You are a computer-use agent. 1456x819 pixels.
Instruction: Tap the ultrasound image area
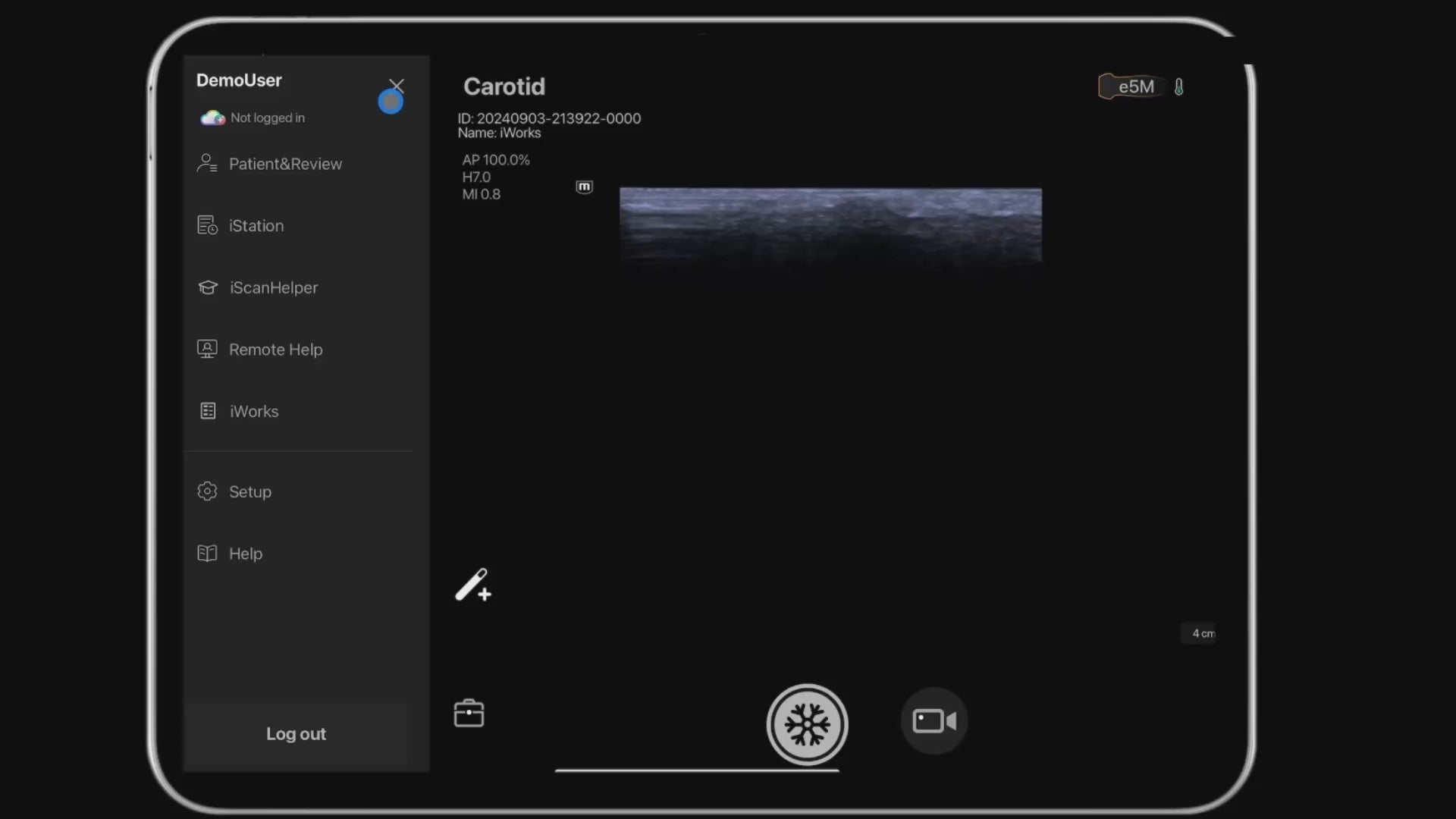(830, 227)
